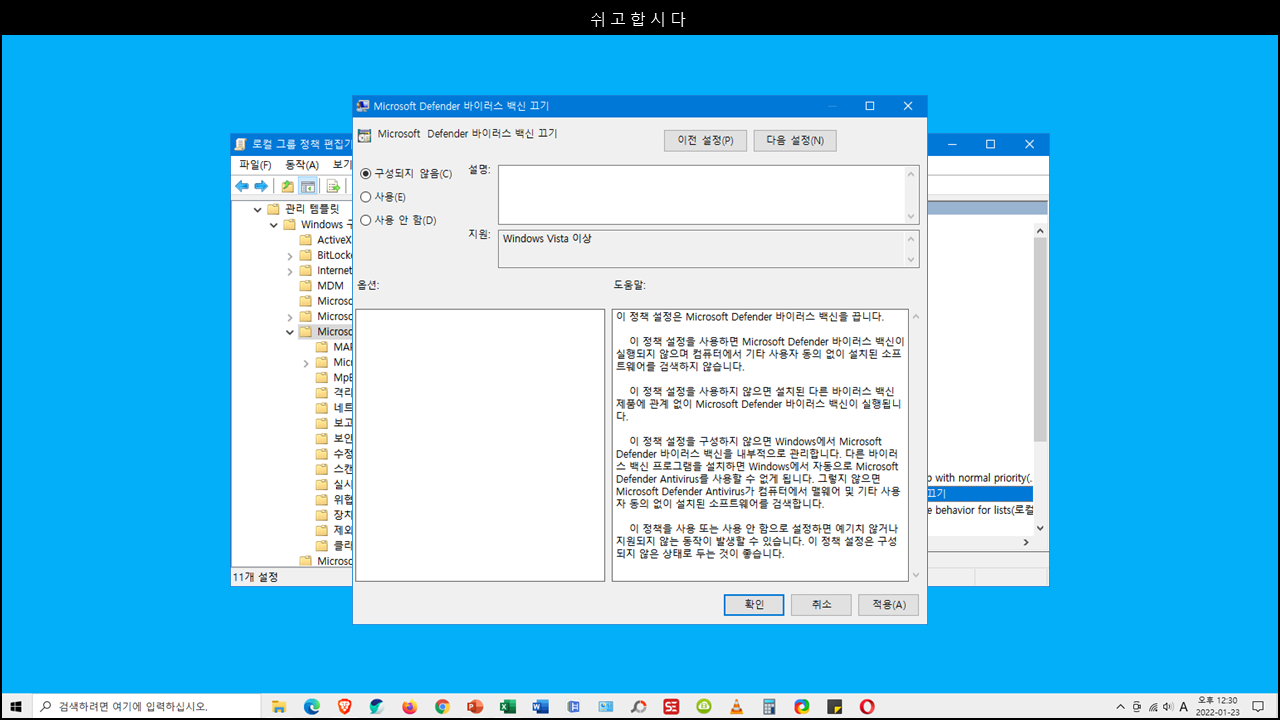Click the '11개 설정' status bar text
This screenshot has height=720, width=1280.
(x=255, y=577)
